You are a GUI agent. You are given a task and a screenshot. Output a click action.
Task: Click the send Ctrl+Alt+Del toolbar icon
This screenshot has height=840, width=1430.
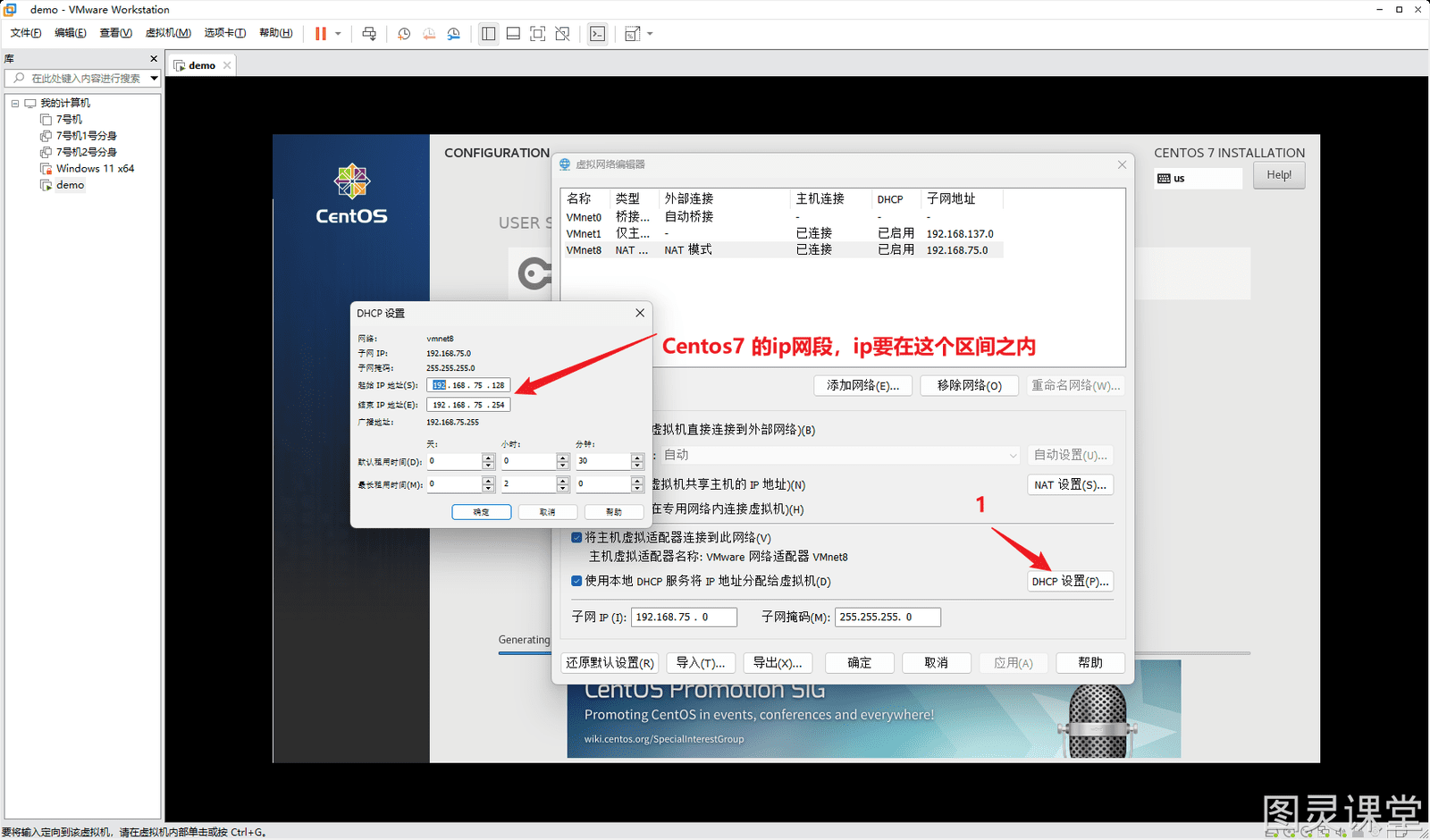[x=369, y=34]
